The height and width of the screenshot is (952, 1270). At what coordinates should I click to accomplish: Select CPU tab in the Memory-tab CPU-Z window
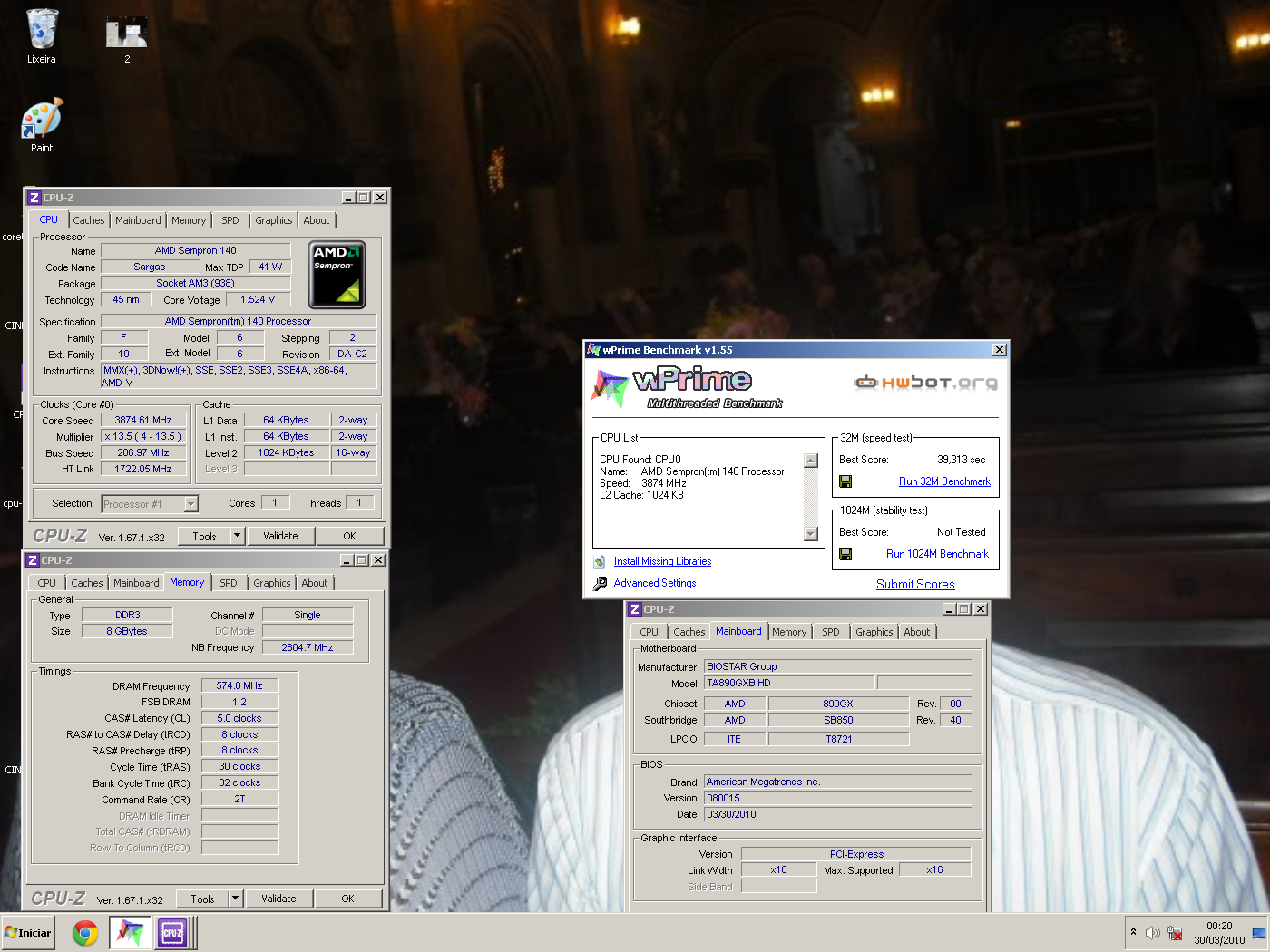pos(47,583)
